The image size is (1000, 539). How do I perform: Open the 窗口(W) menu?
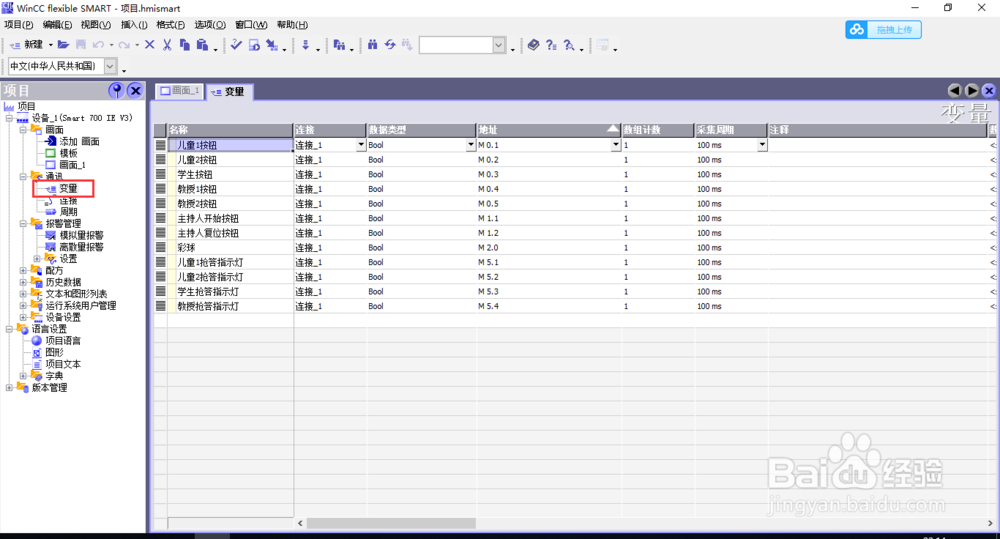tap(251, 25)
